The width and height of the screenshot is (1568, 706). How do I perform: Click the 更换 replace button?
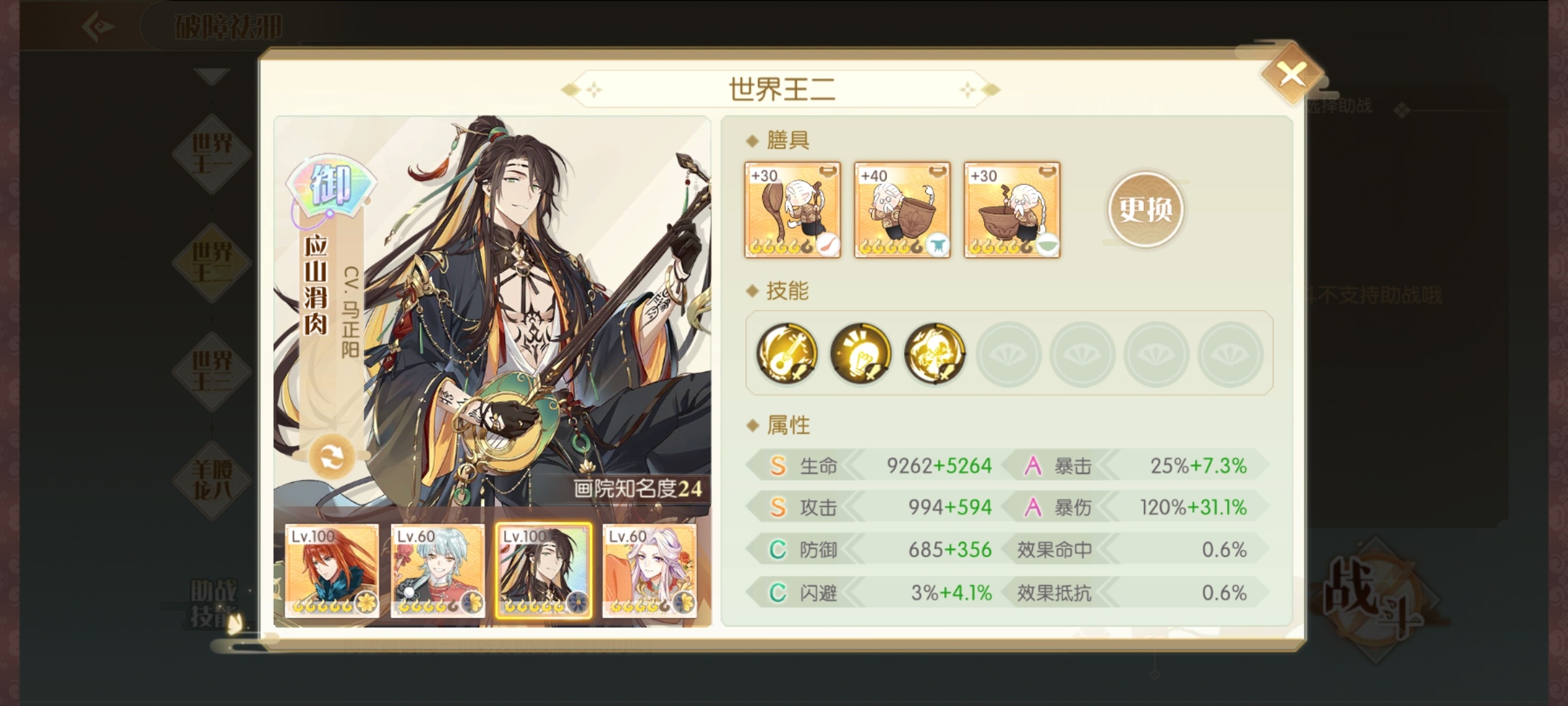[1145, 210]
